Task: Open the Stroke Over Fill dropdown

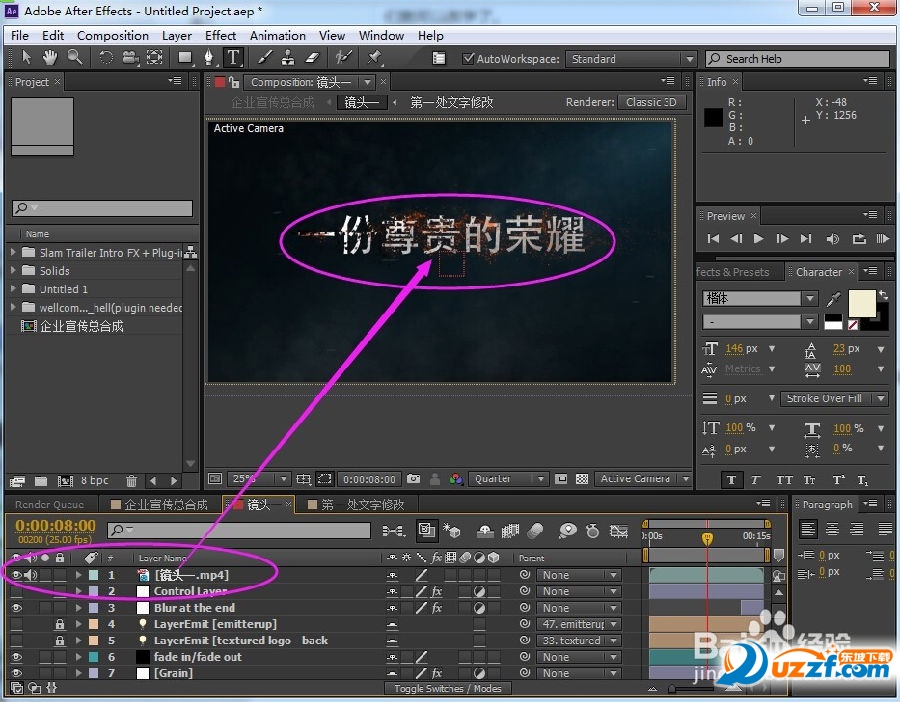Action: pyautogui.click(x=833, y=398)
